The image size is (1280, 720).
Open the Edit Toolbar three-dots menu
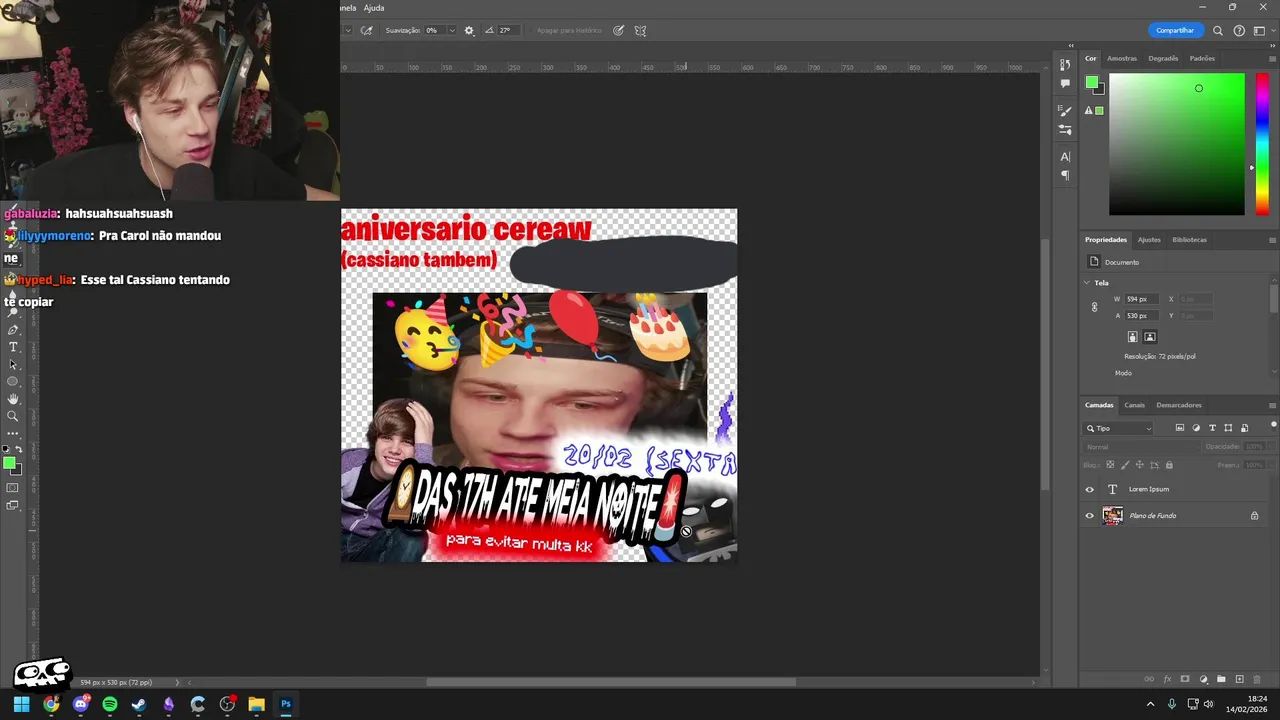coord(13,433)
